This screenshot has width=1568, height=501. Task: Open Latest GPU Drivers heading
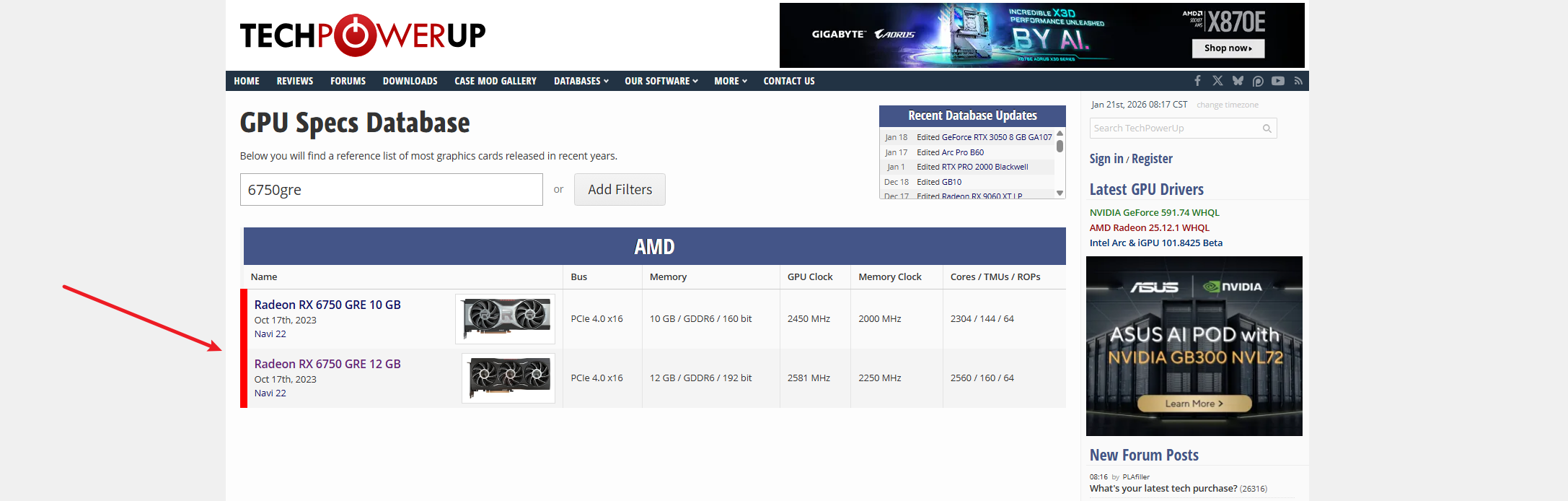coord(1146,189)
